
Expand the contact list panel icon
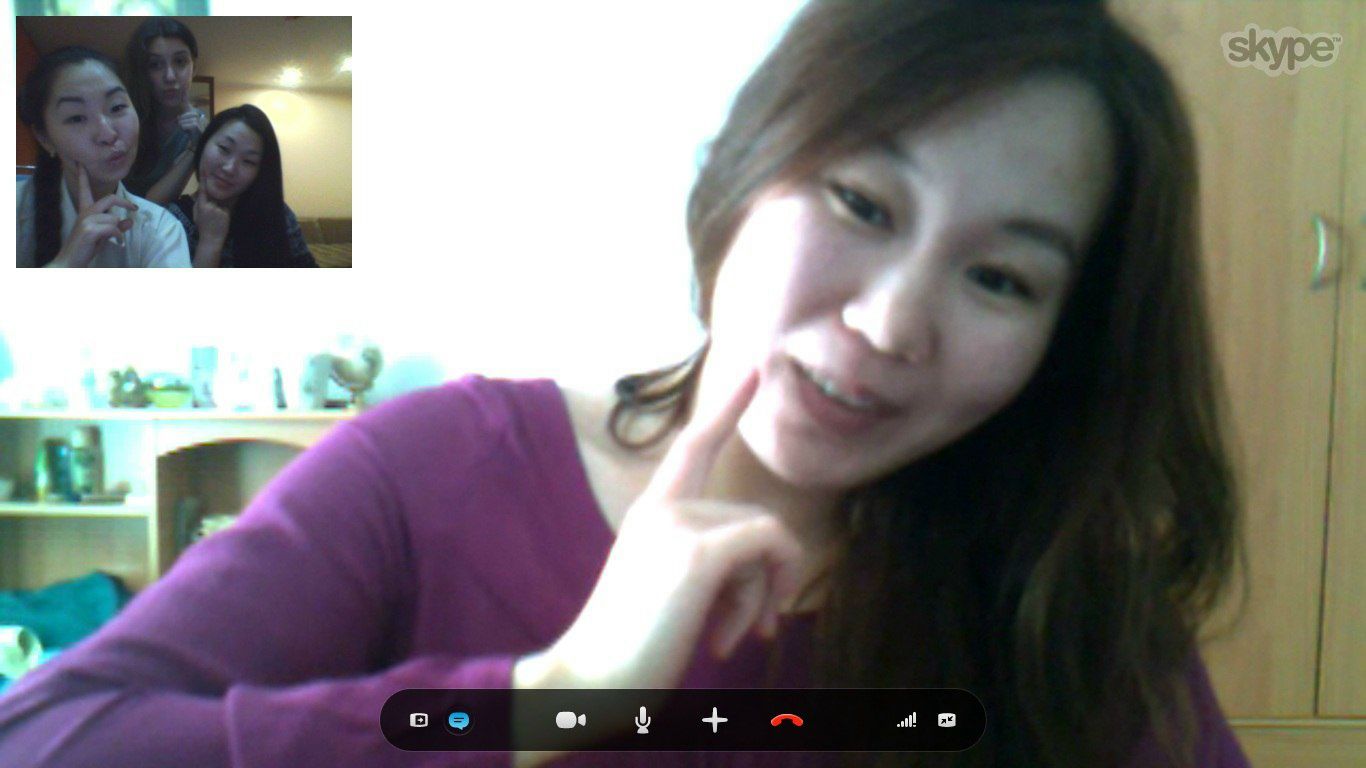[x=419, y=720]
